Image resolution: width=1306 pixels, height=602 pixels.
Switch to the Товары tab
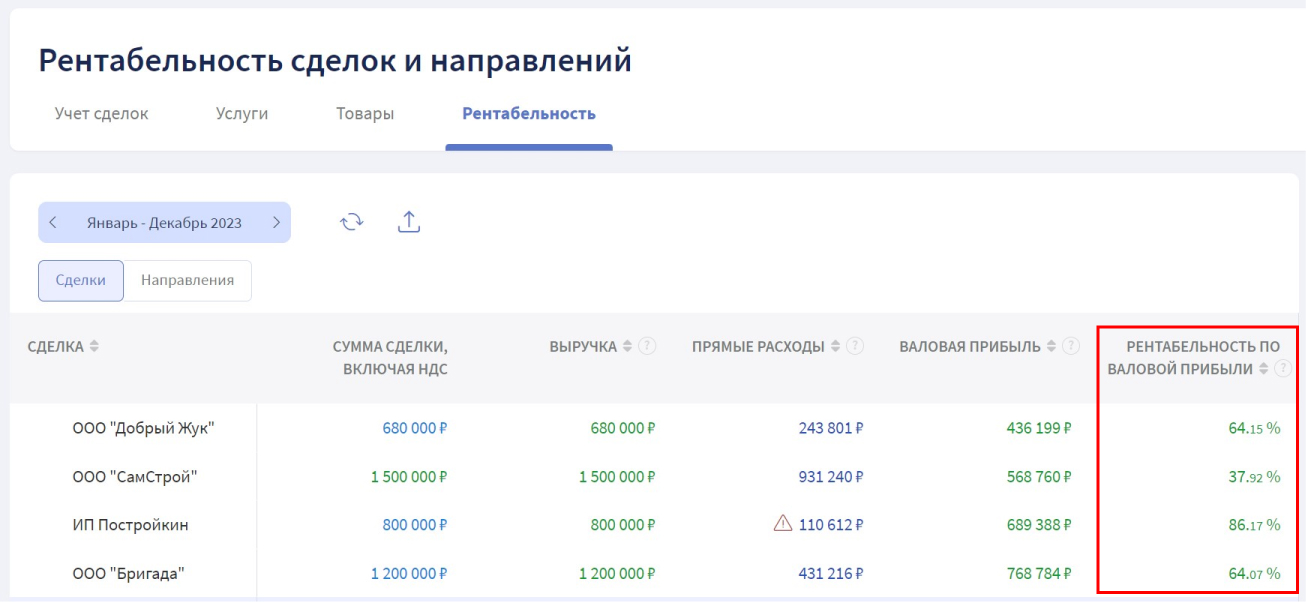tap(365, 114)
